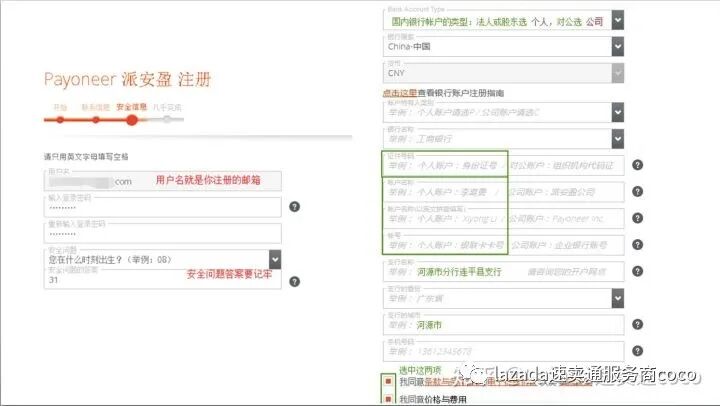Show help for the 李嘉贵 account name field

(x=637, y=192)
